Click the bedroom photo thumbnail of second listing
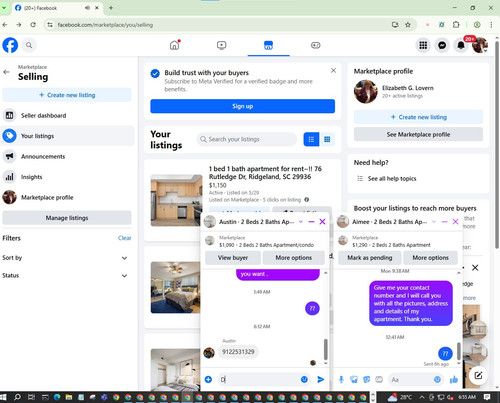This screenshot has width=500, height=403. coord(175,287)
